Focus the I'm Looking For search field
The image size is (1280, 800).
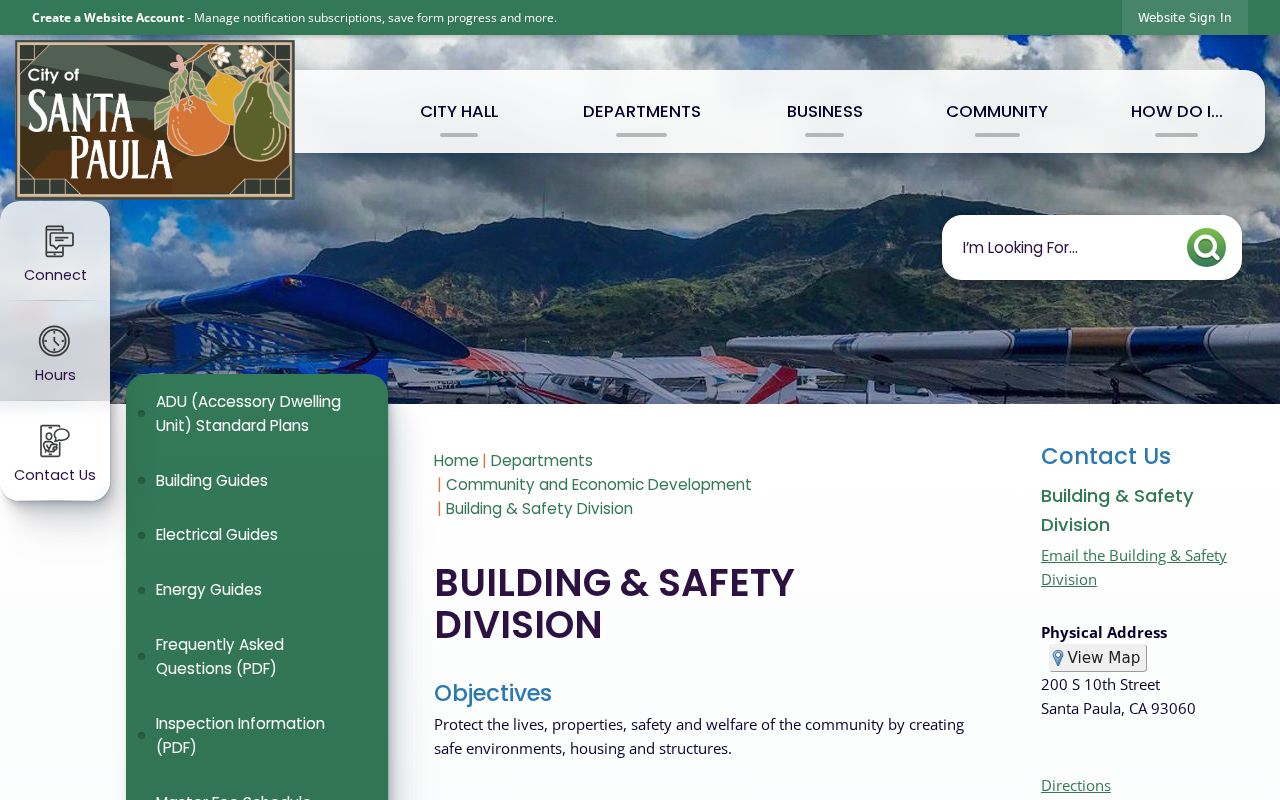(x=1066, y=247)
